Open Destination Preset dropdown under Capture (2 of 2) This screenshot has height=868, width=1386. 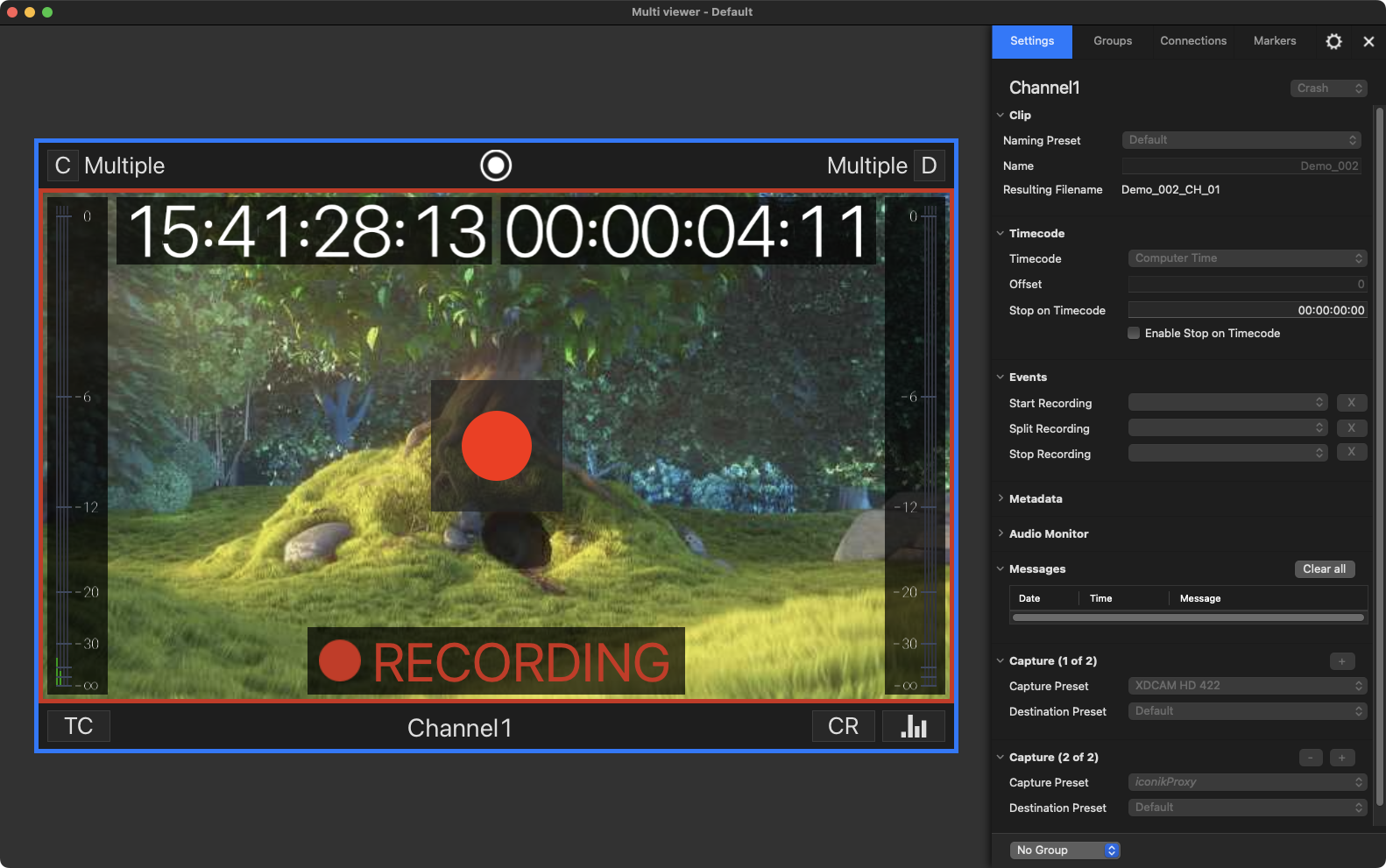[1248, 808]
